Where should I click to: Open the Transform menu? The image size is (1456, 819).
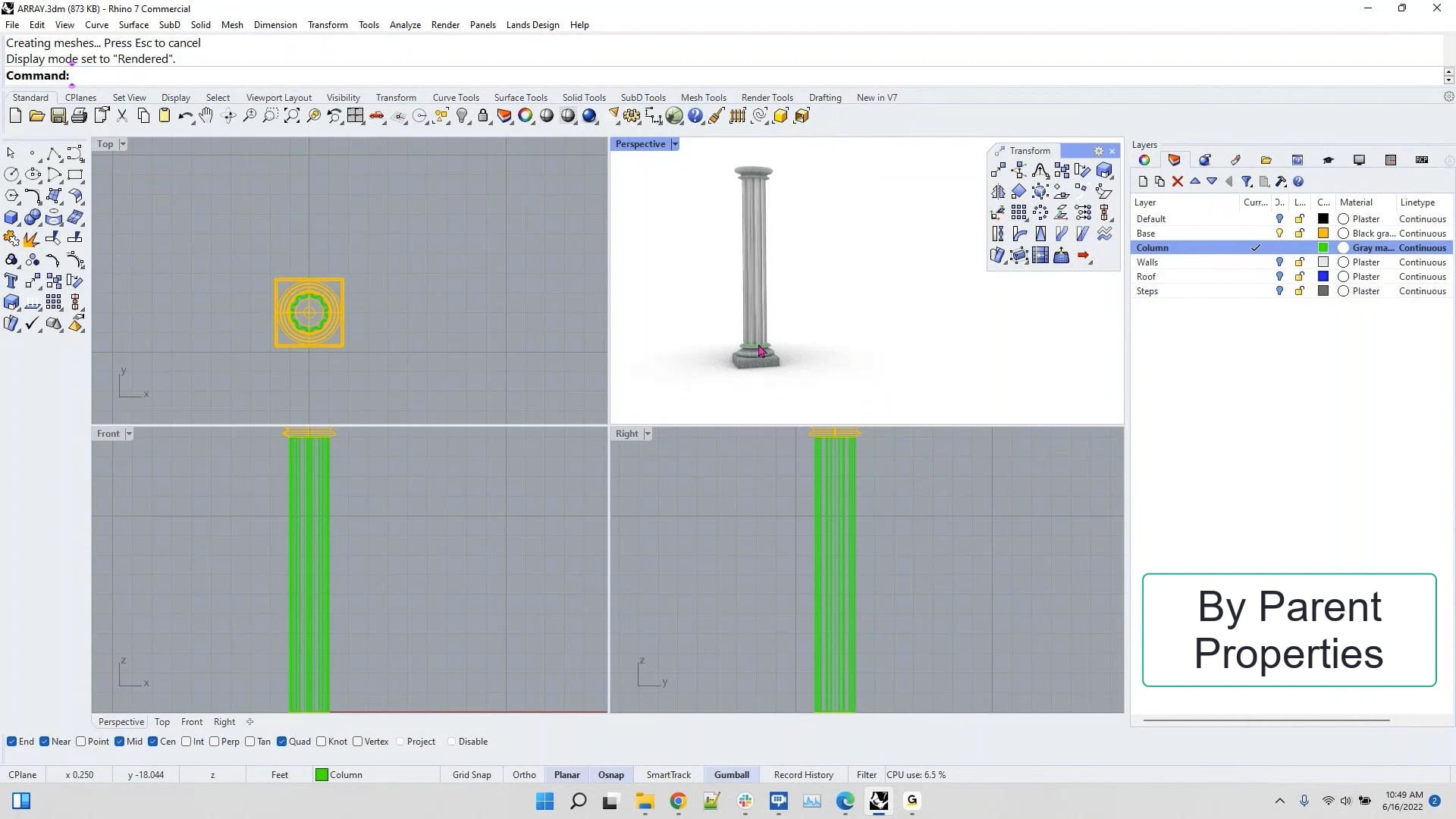[328, 24]
